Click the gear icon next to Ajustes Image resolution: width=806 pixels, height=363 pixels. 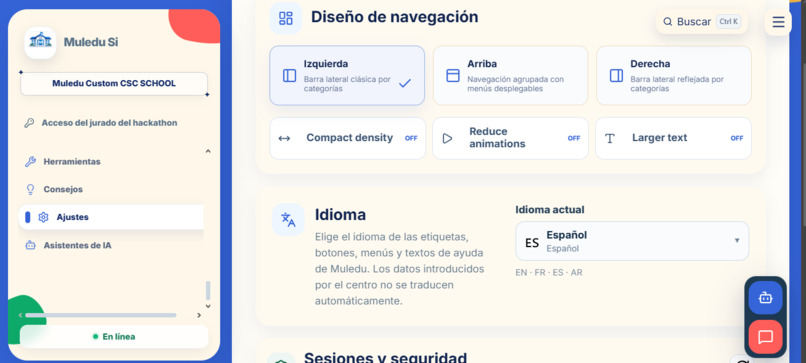pyautogui.click(x=44, y=217)
